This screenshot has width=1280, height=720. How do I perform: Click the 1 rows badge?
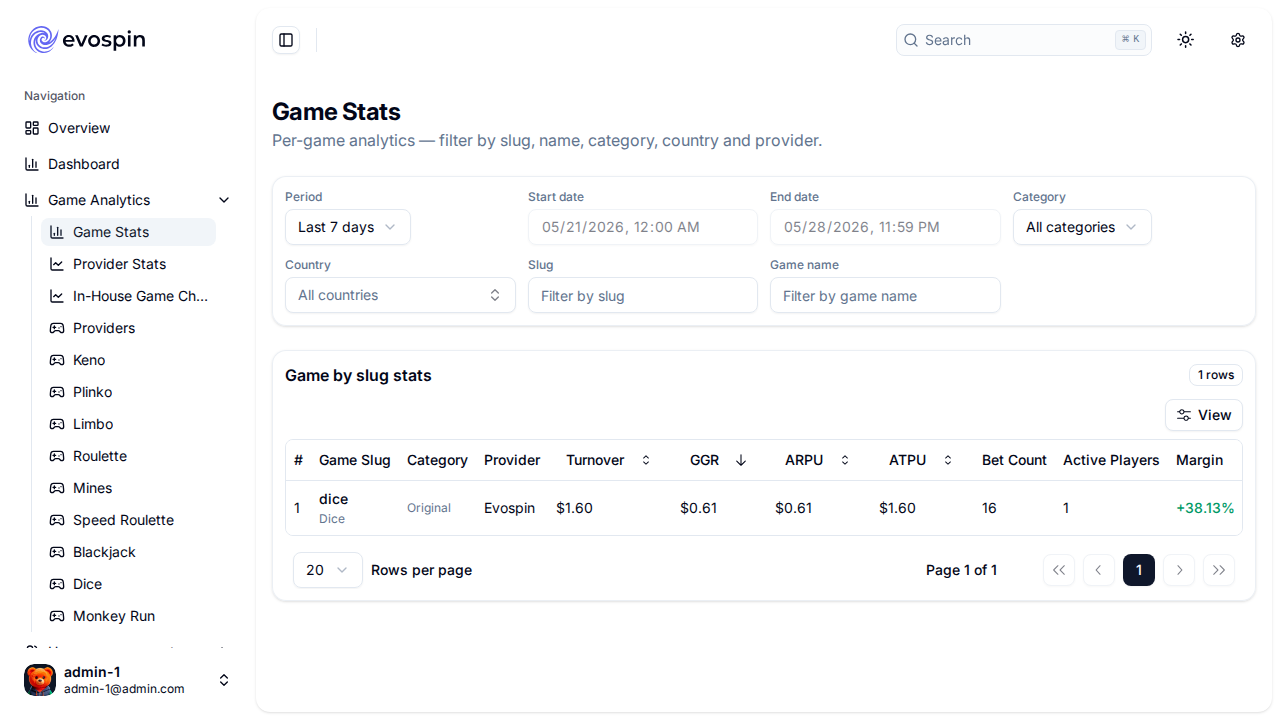pyautogui.click(x=1216, y=375)
